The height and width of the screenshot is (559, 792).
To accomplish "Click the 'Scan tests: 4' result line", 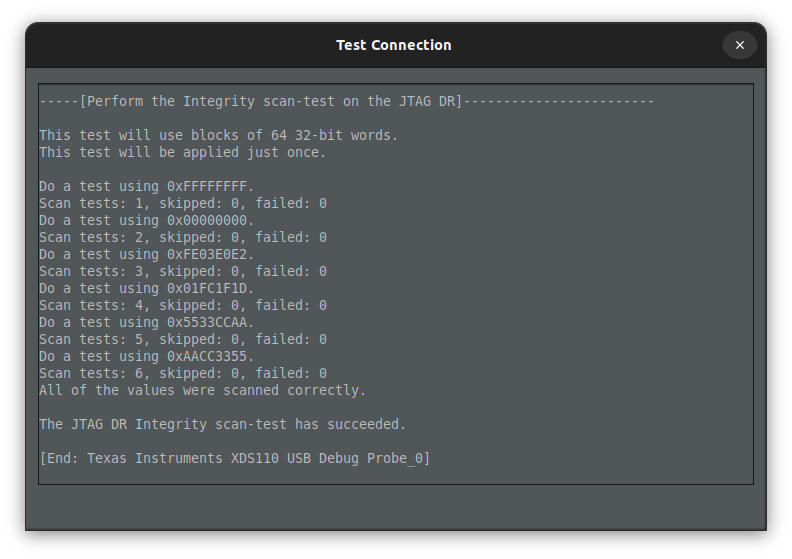I will click(x=182, y=305).
